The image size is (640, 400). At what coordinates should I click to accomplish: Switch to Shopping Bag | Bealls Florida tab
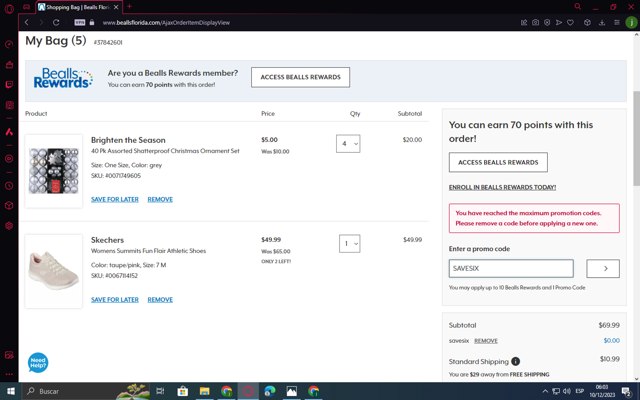tap(79, 7)
